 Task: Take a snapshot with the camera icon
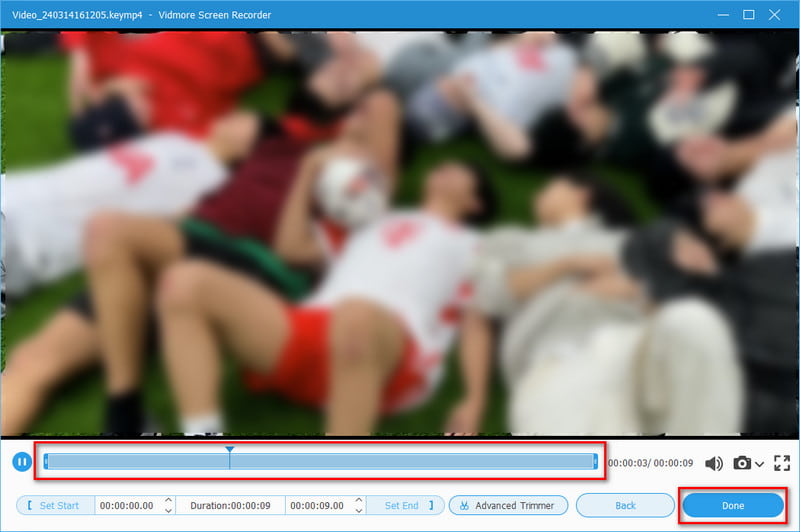742,463
